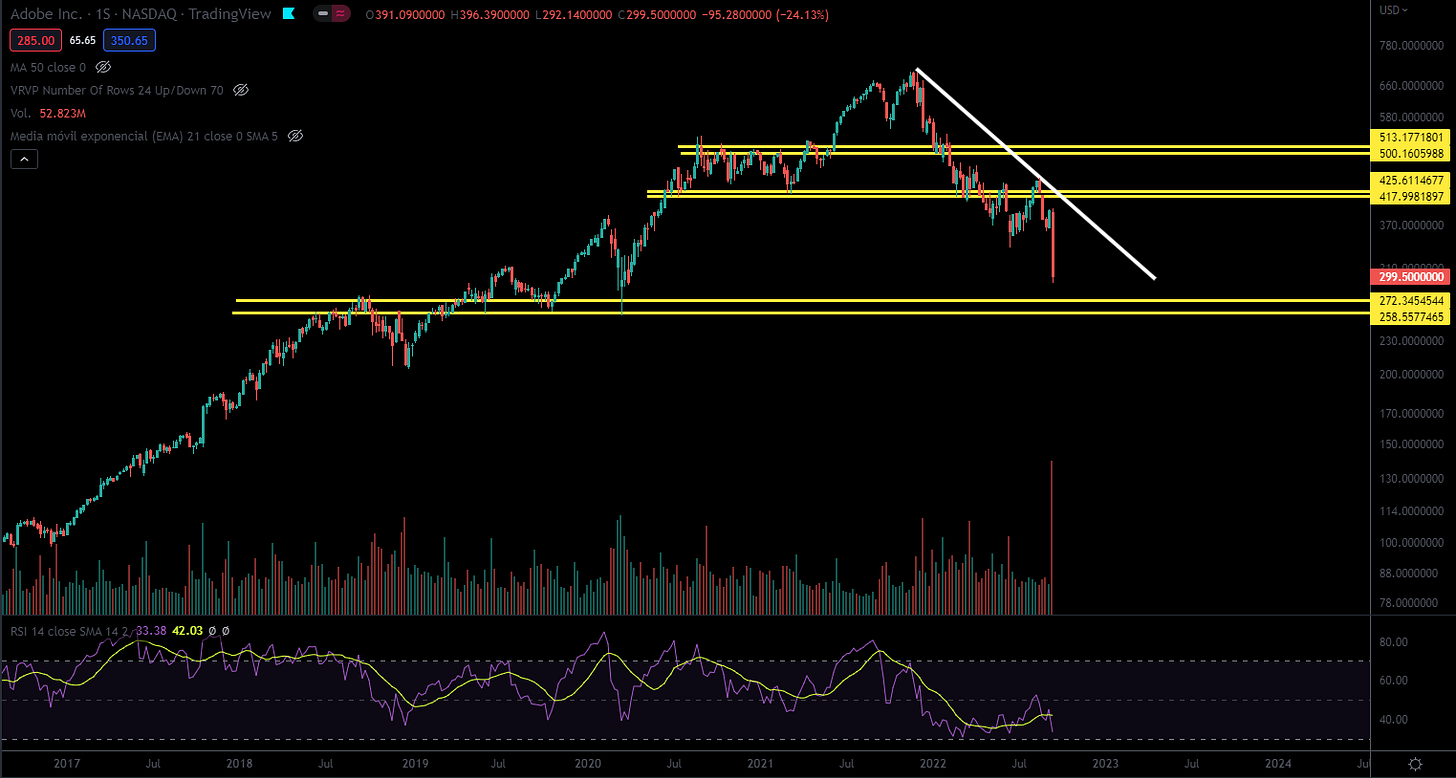Collapse the indicator legend with the chevron button
This screenshot has width=1456, height=778.
25,158
